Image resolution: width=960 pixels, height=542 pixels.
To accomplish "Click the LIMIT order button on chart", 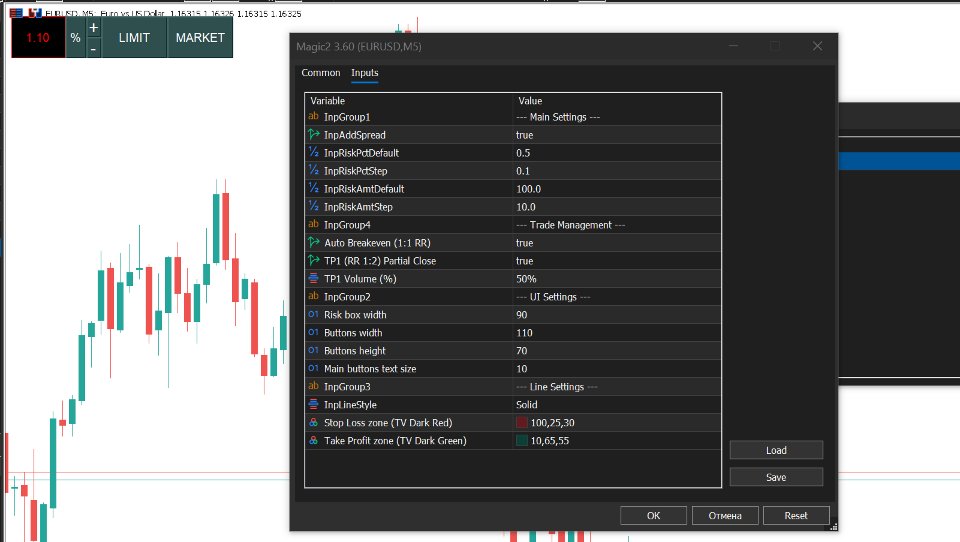I will coord(134,37).
